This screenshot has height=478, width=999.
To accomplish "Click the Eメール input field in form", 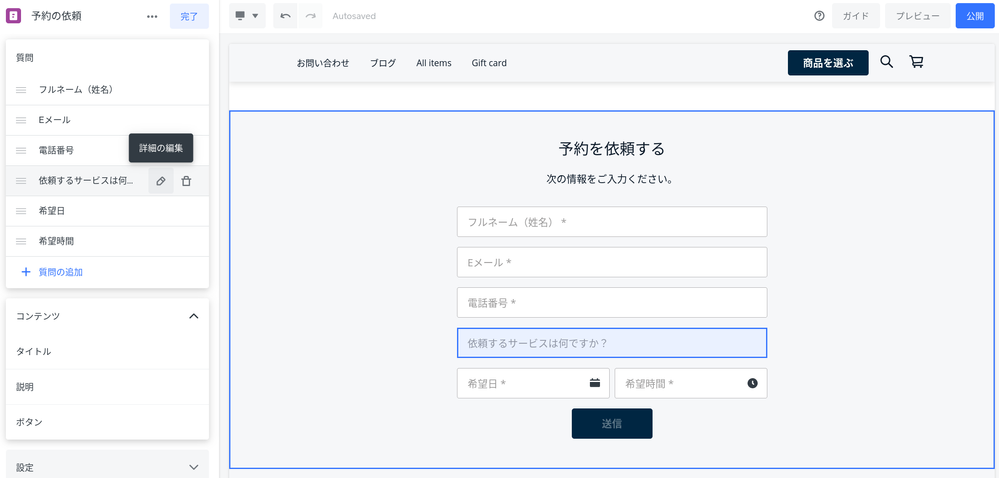I will [611, 262].
